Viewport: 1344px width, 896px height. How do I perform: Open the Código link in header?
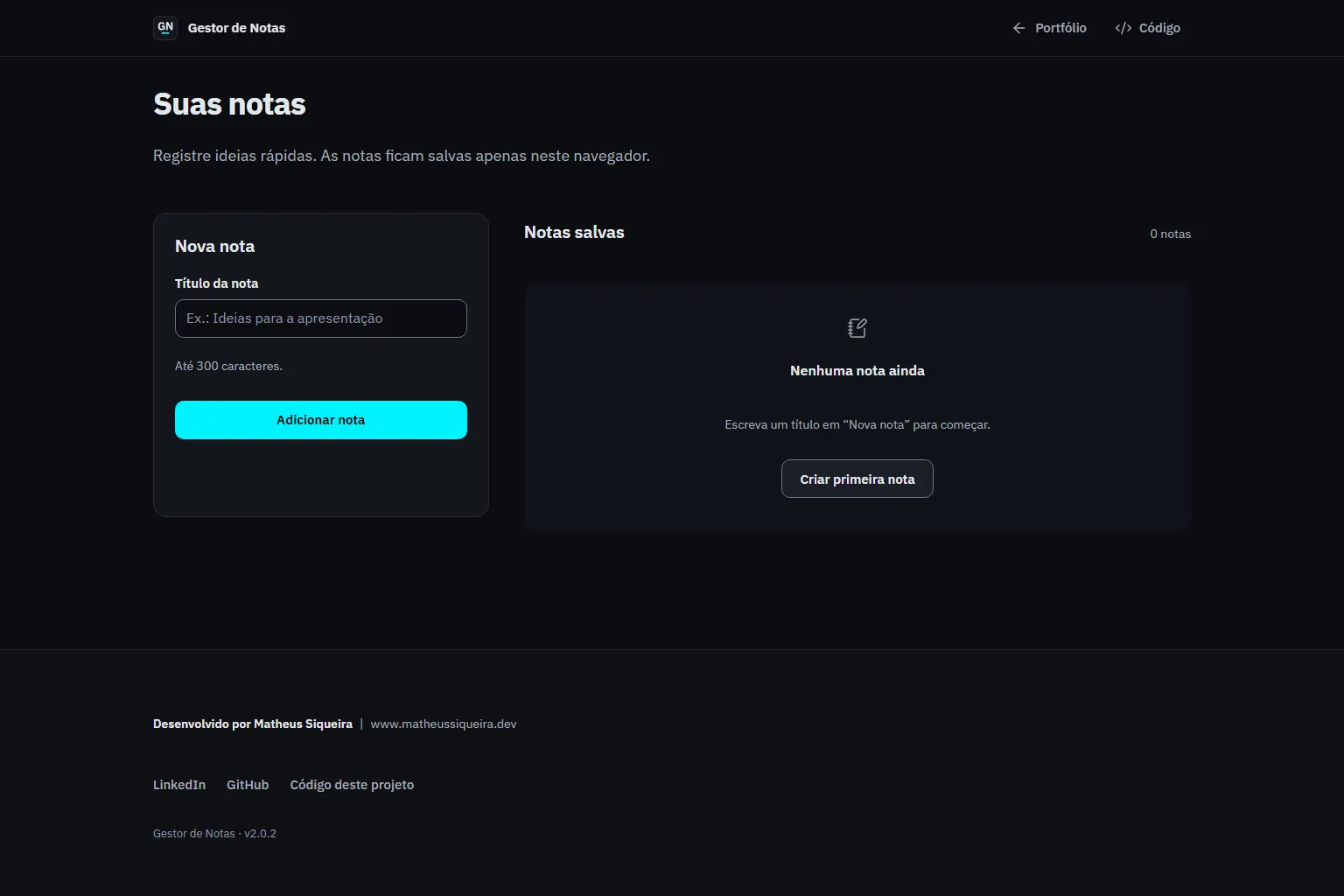coord(1148,28)
